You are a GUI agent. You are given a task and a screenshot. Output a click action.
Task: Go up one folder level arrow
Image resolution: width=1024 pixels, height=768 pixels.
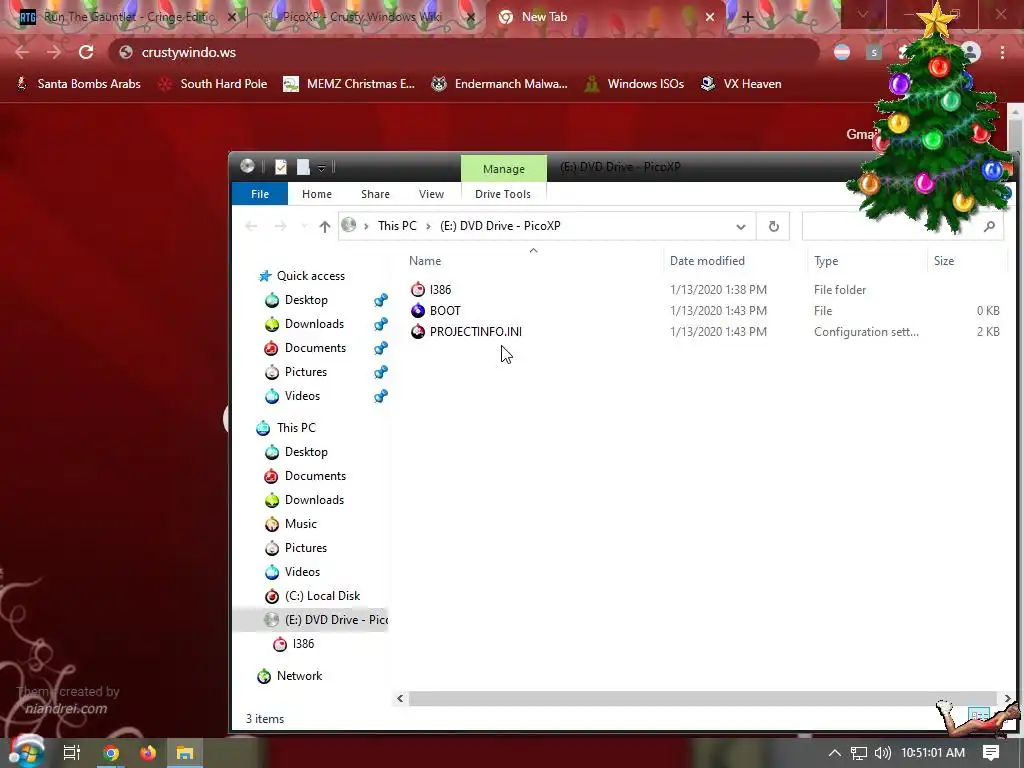click(x=325, y=227)
